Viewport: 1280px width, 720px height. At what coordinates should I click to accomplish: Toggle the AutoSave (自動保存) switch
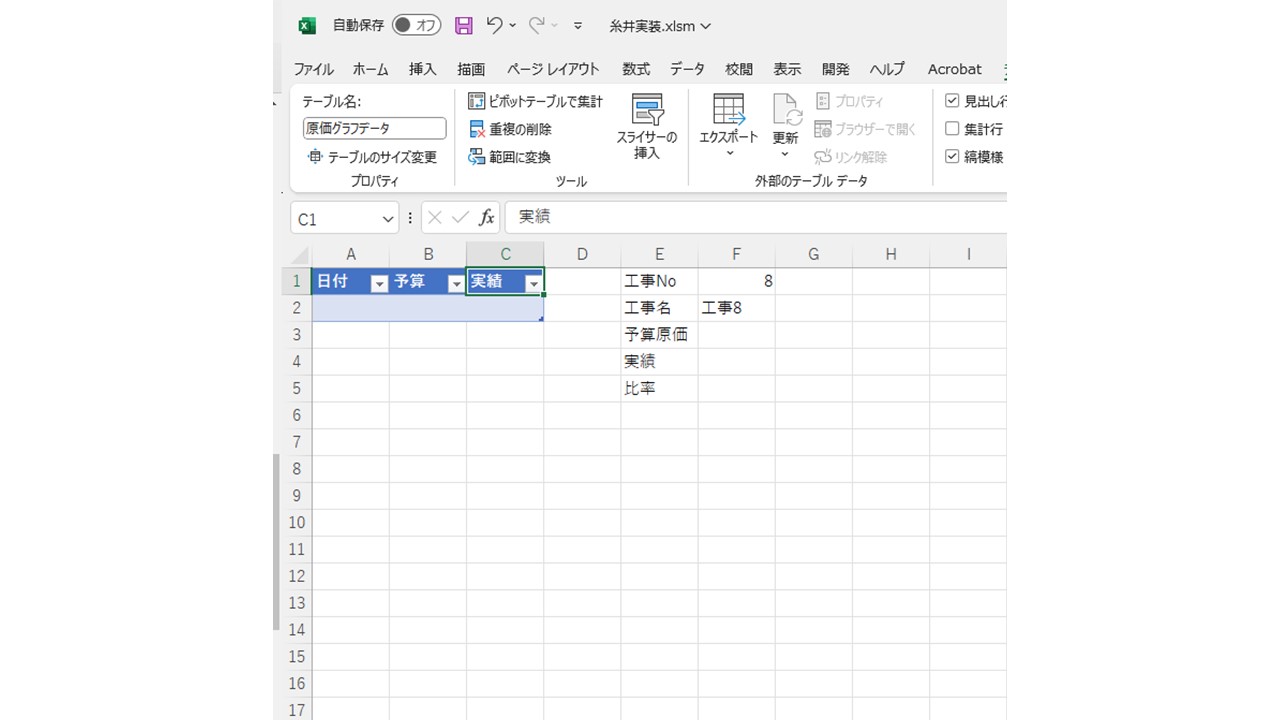tap(416, 25)
